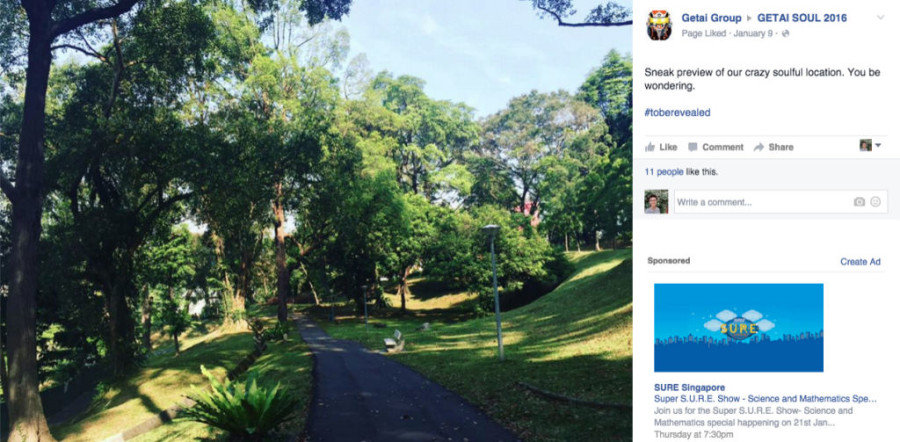Click the park photo in the post
Viewport: 900px width, 442px height.
[x=316, y=221]
